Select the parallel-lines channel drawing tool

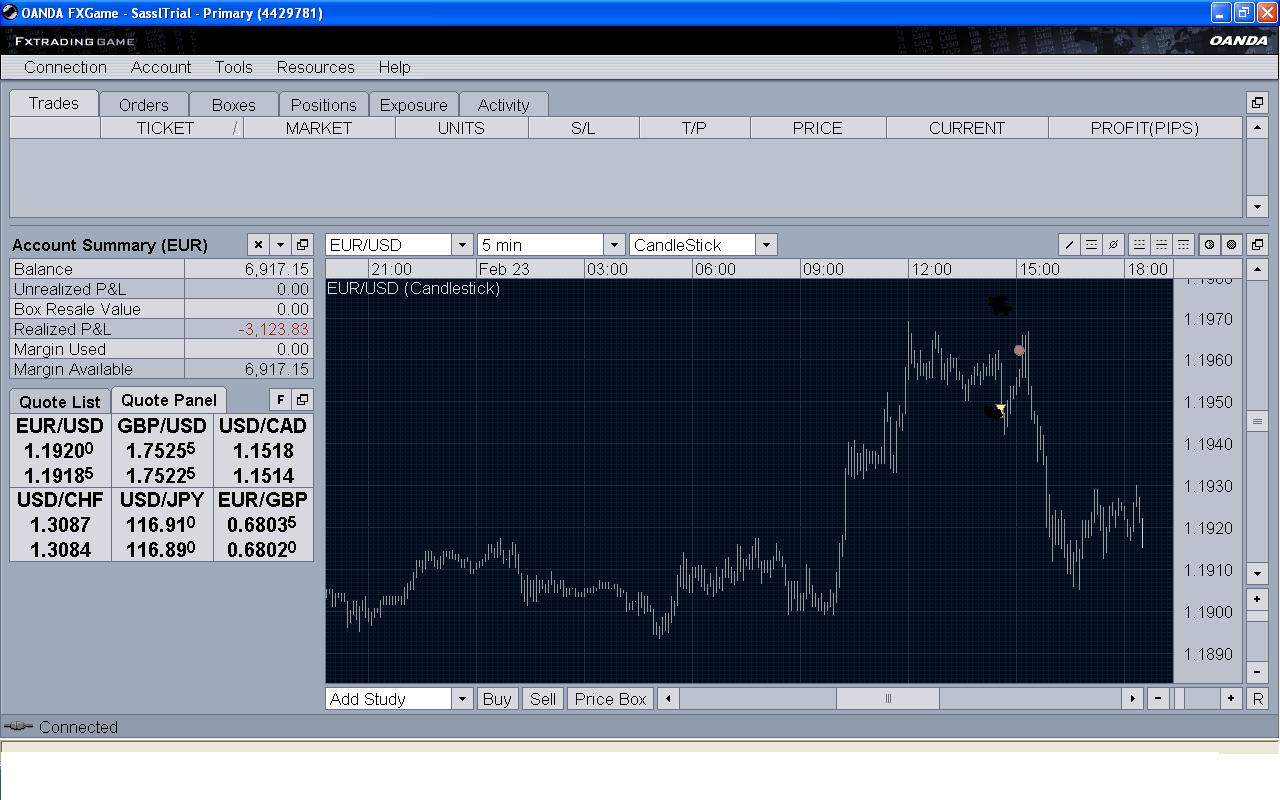[1091, 245]
